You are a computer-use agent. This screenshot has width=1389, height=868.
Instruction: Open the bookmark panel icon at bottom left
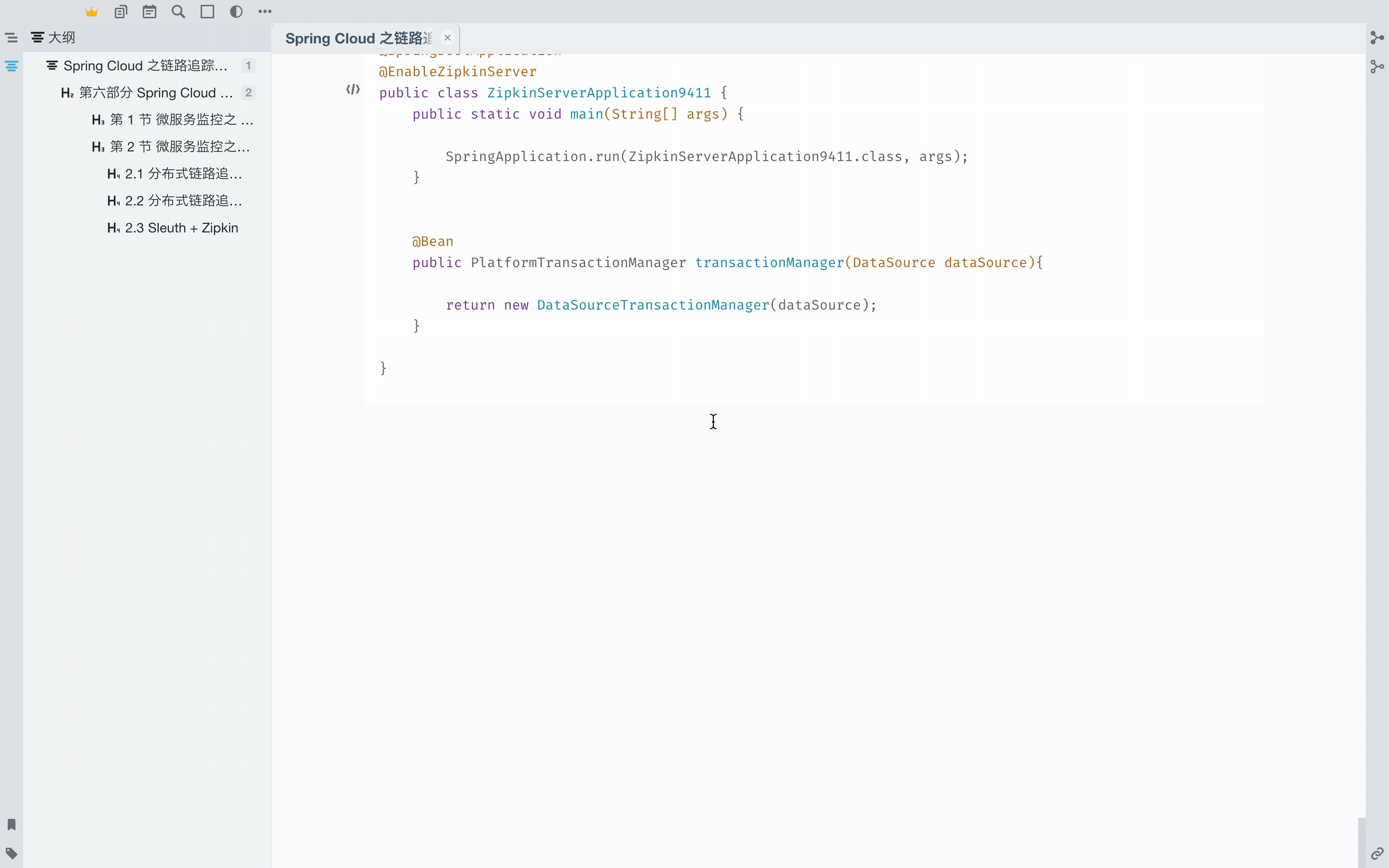(x=12, y=825)
